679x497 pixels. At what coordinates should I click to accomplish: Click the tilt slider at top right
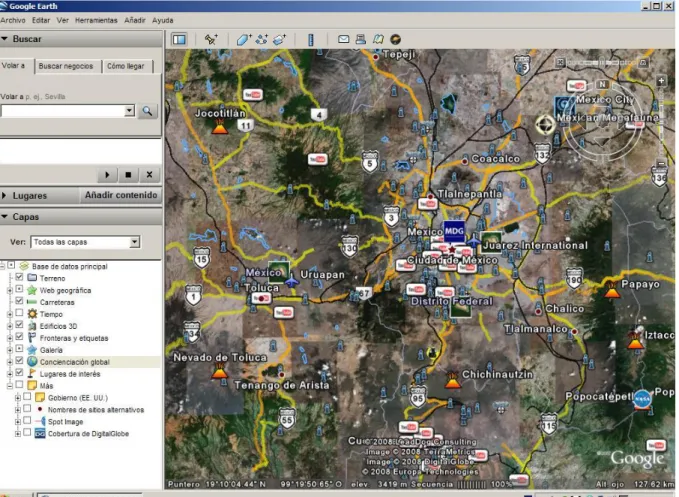click(x=601, y=62)
